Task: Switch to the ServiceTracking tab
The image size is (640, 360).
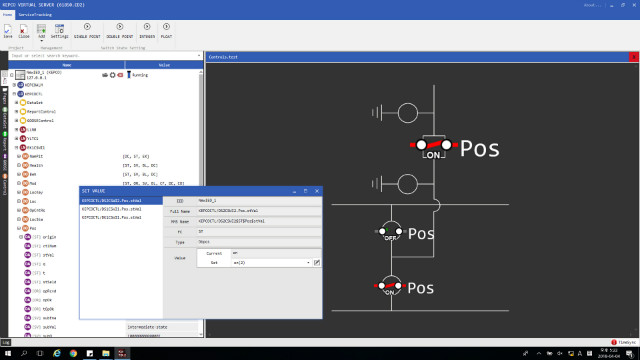Action: pyautogui.click(x=35, y=15)
